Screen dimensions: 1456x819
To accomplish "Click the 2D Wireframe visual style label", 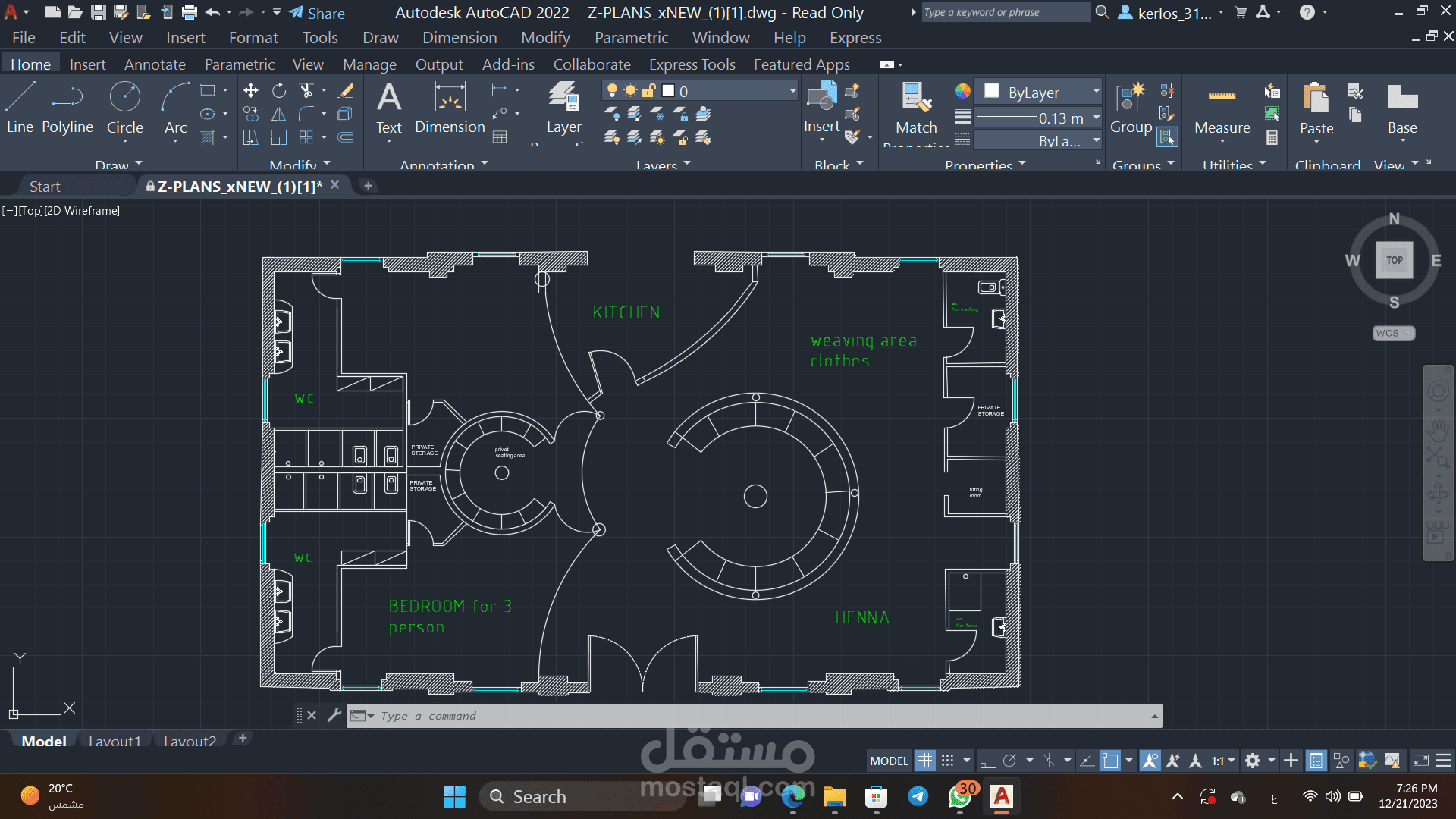I will click(x=82, y=211).
